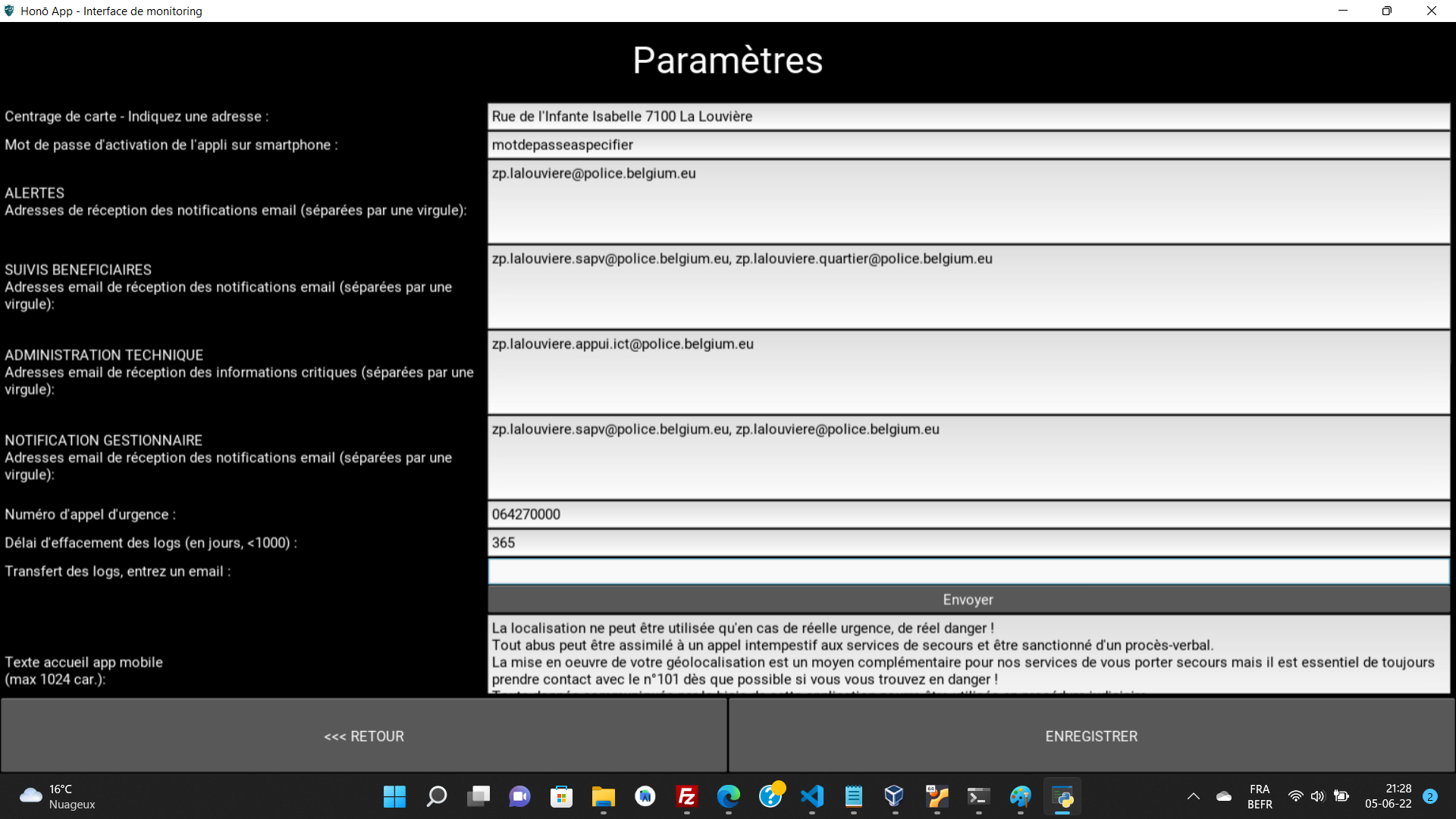
Task: Open File Explorer folder icon
Action: point(604,796)
